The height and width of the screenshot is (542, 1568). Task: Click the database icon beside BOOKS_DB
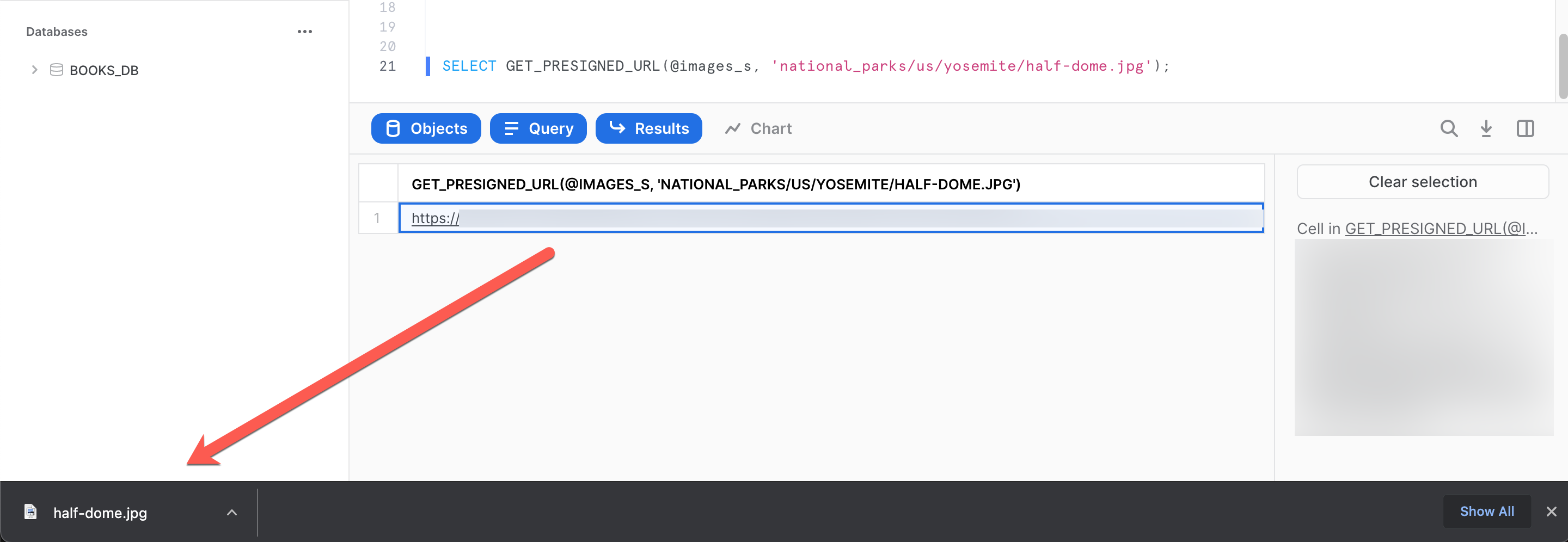57,70
